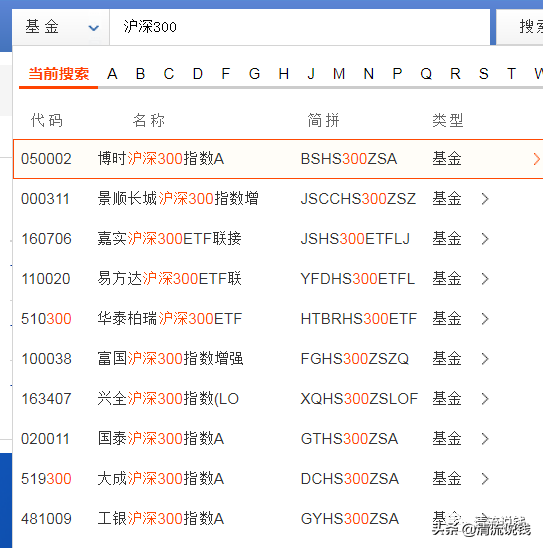Image resolution: width=543 pixels, height=548 pixels.
Task: Switch to letter tab P
Action: point(397,74)
